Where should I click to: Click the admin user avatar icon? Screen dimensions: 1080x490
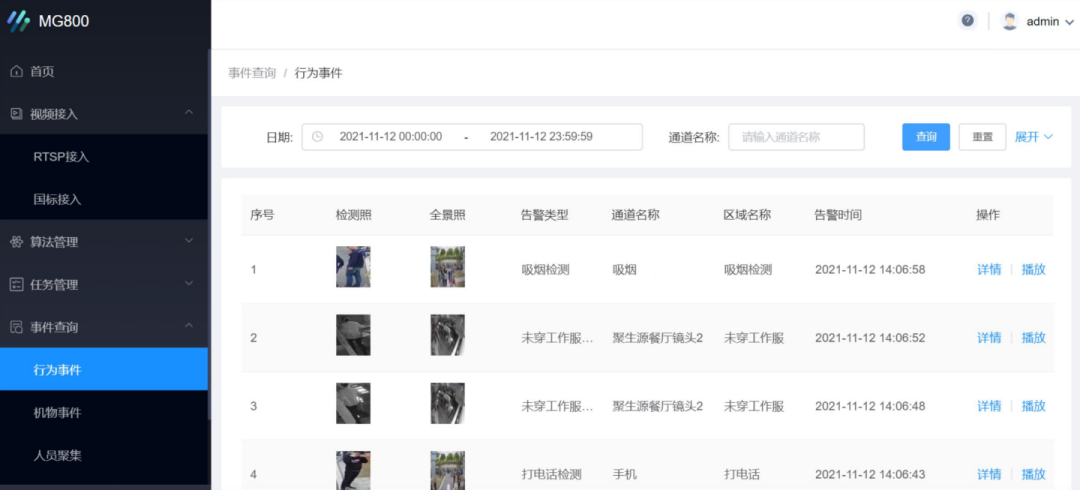[1010, 21]
